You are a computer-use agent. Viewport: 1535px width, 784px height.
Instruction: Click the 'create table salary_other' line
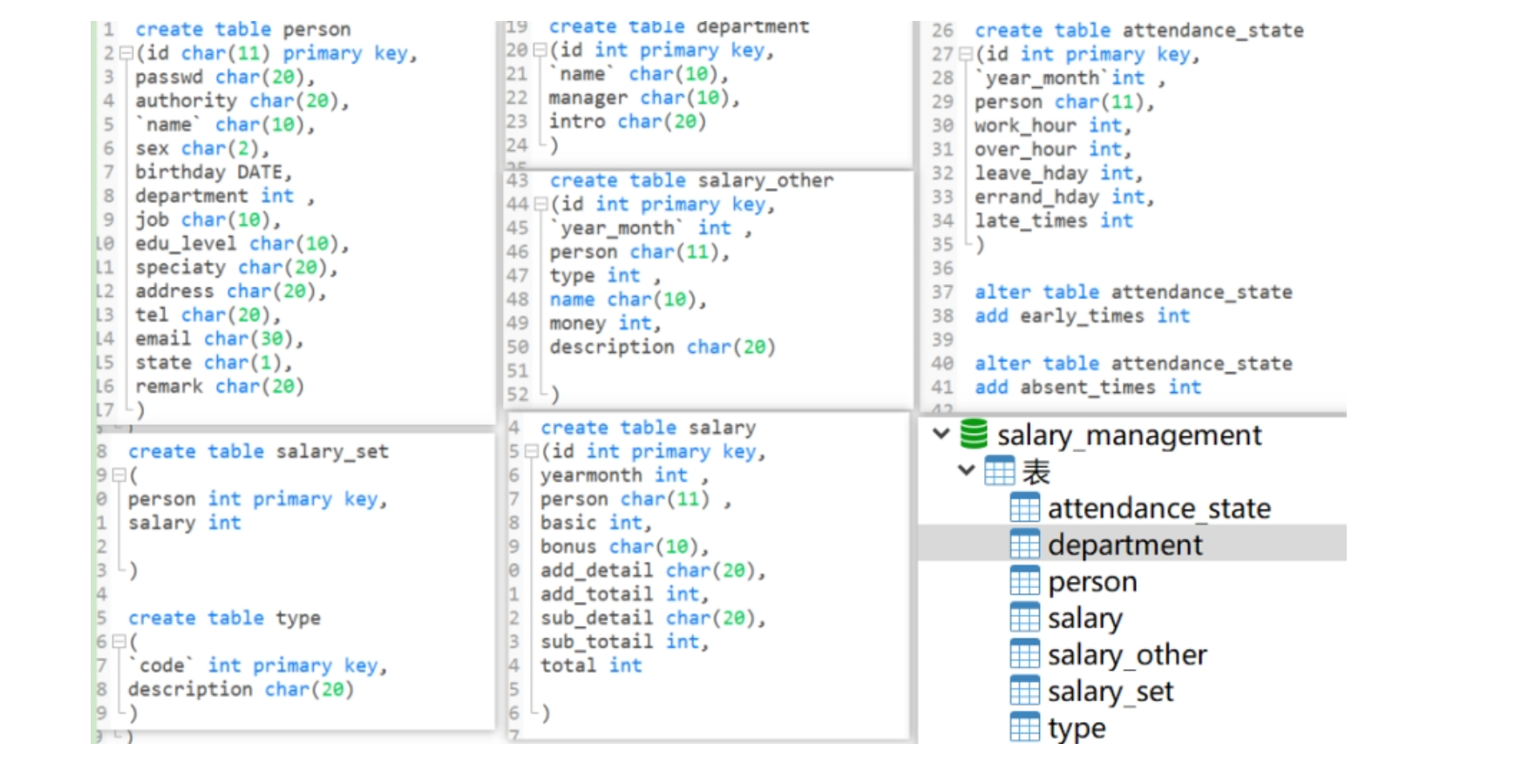coord(691,180)
